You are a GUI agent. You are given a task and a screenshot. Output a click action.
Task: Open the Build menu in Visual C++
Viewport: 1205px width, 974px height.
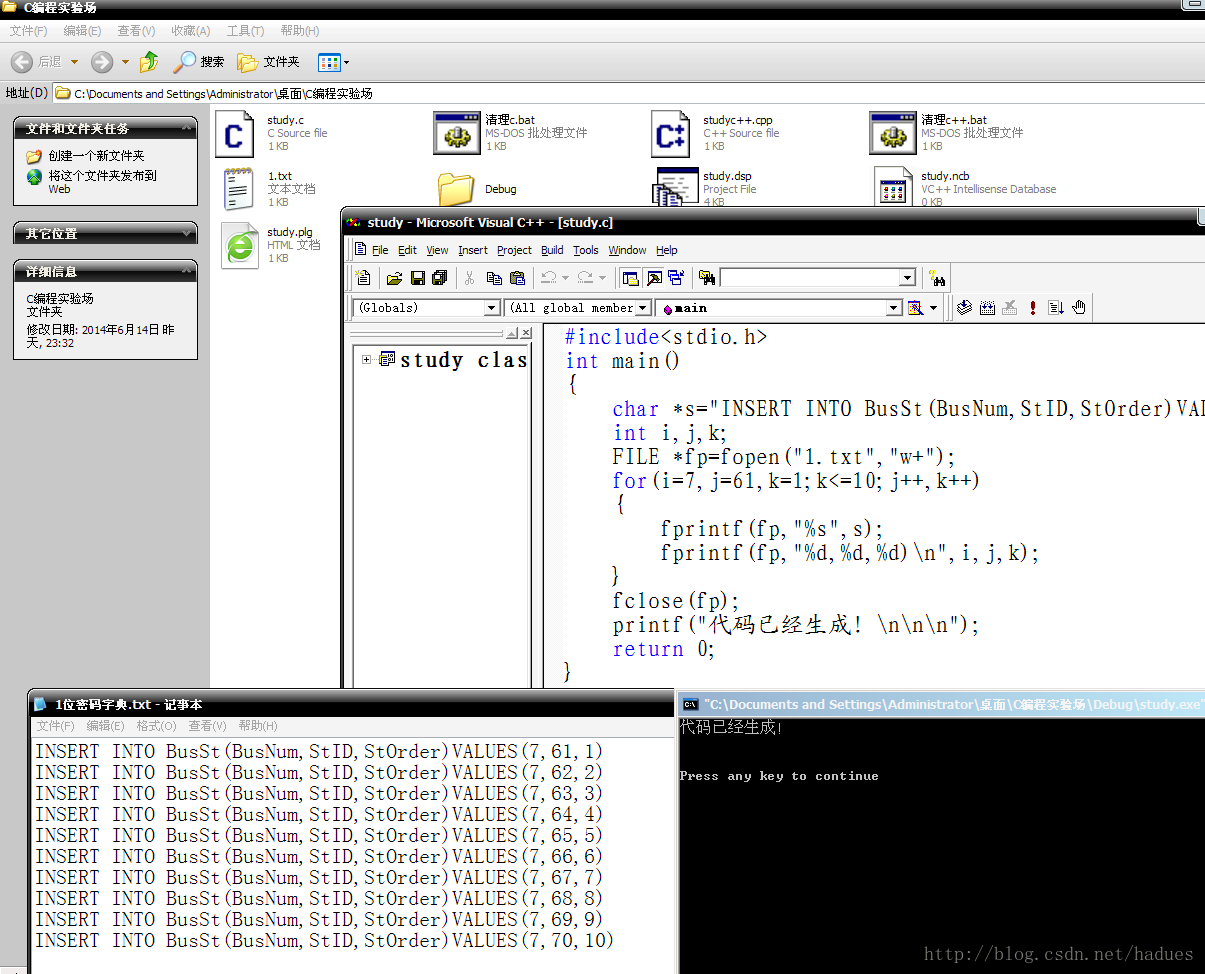coord(552,250)
